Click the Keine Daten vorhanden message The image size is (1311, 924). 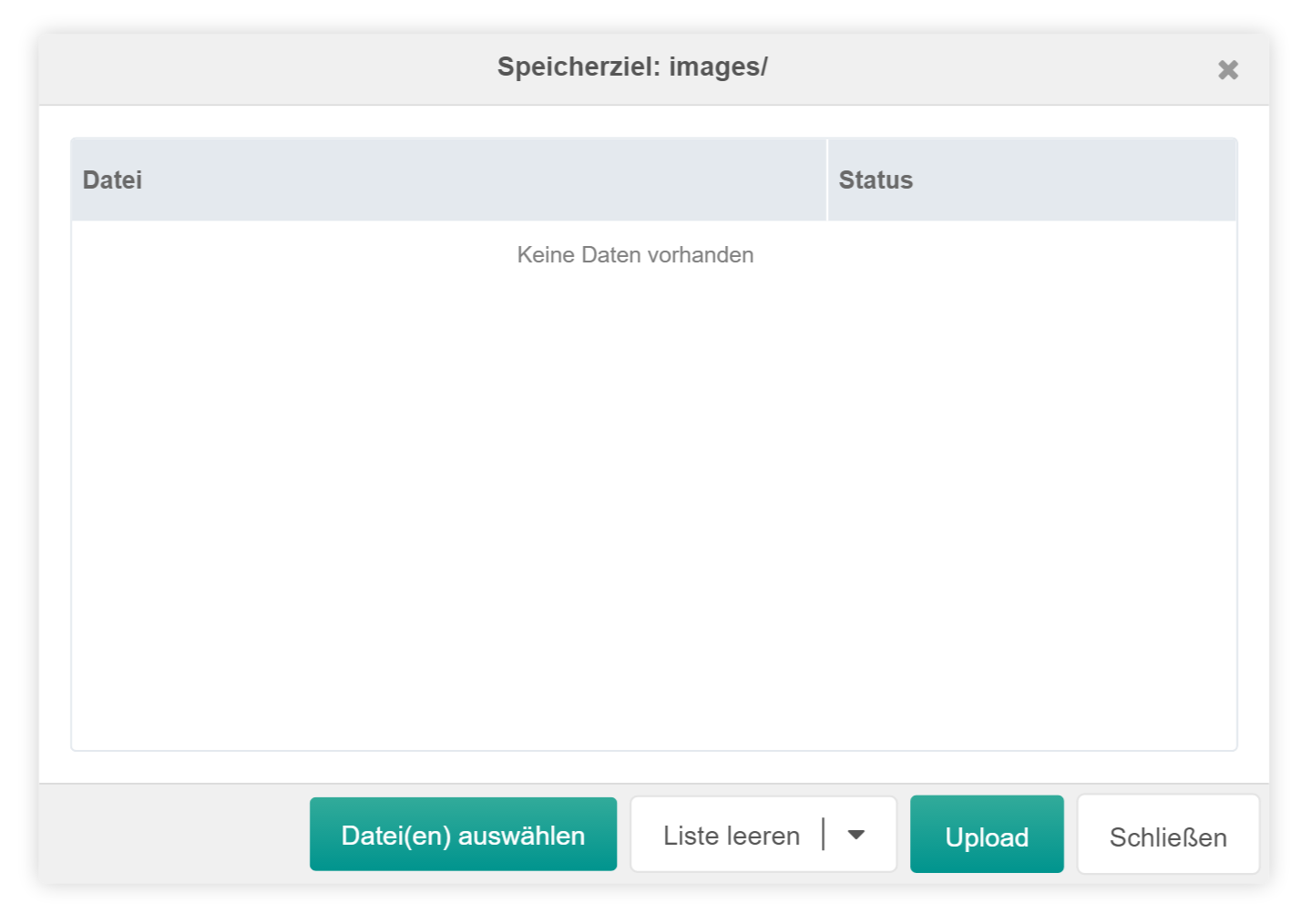[635, 255]
